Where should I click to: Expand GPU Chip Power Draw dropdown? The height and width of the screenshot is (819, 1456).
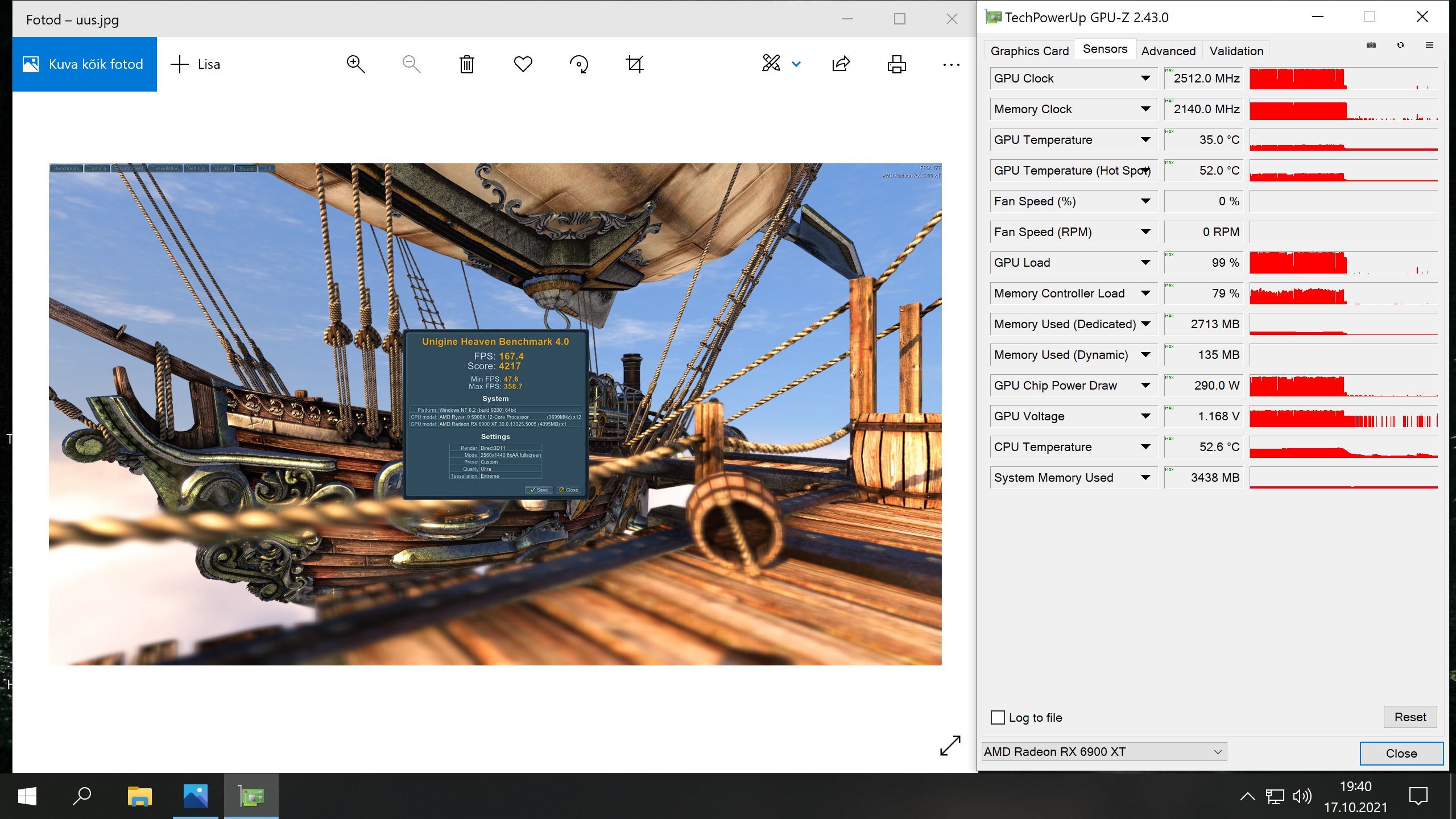coord(1145,386)
